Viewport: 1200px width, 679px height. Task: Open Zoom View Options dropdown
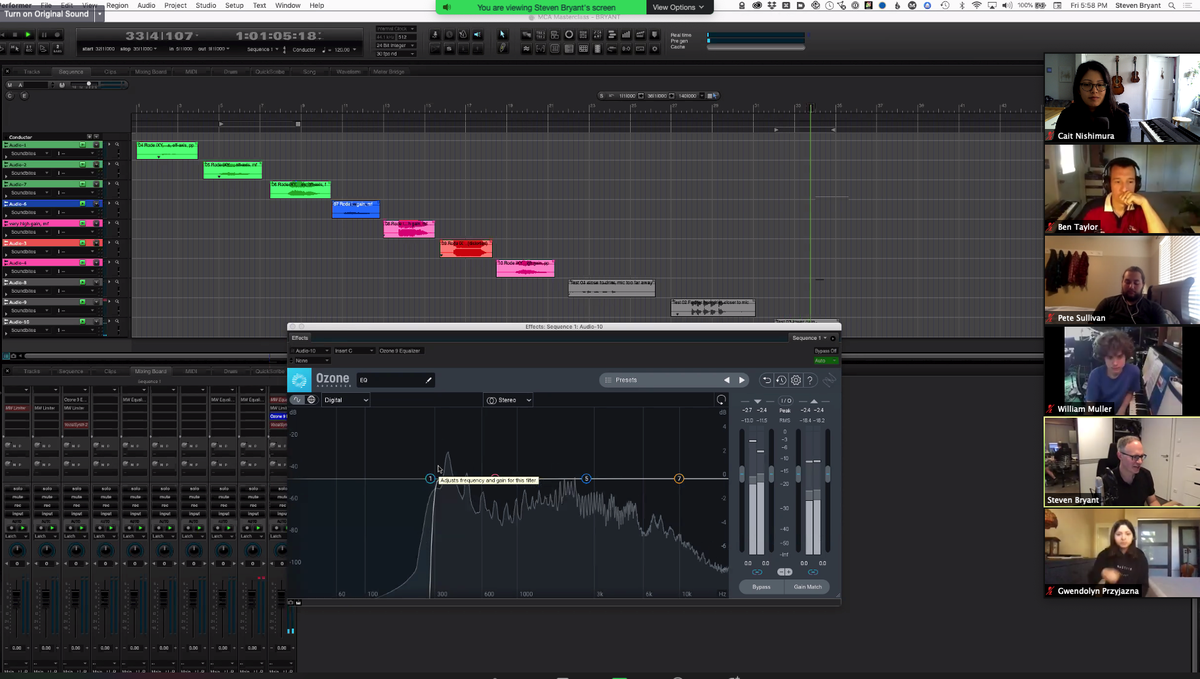click(678, 7)
